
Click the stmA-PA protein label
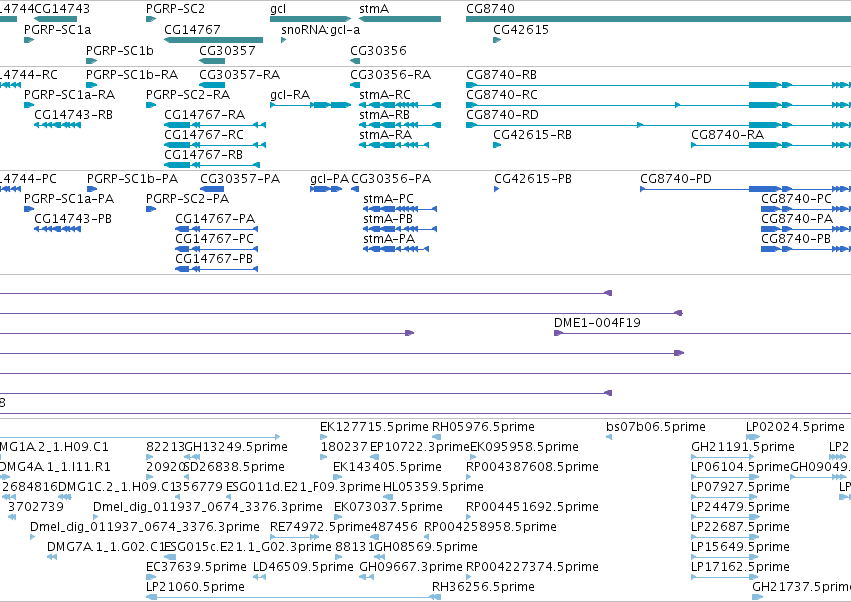[x=389, y=239]
